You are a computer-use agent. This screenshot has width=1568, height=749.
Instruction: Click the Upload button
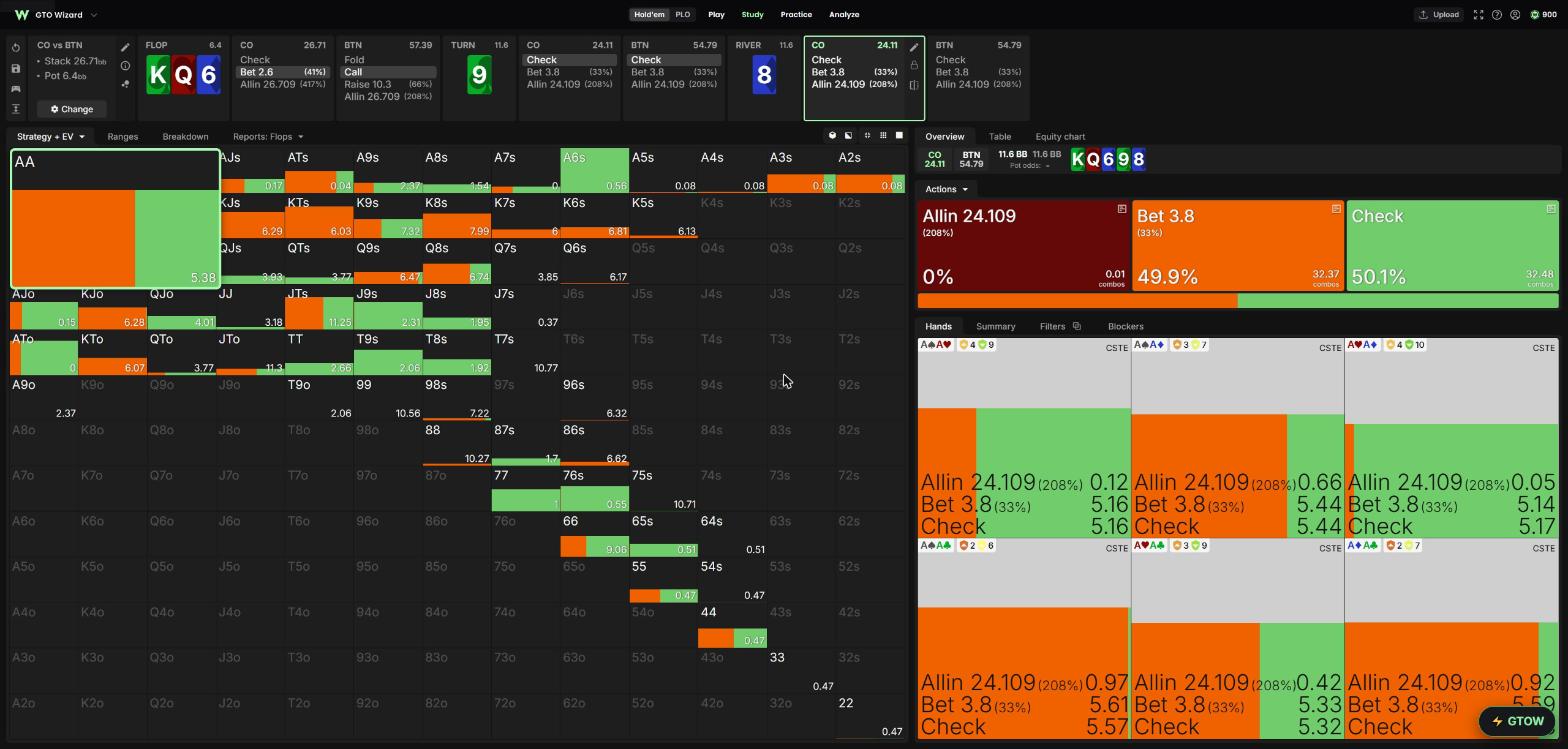pyautogui.click(x=1438, y=15)
